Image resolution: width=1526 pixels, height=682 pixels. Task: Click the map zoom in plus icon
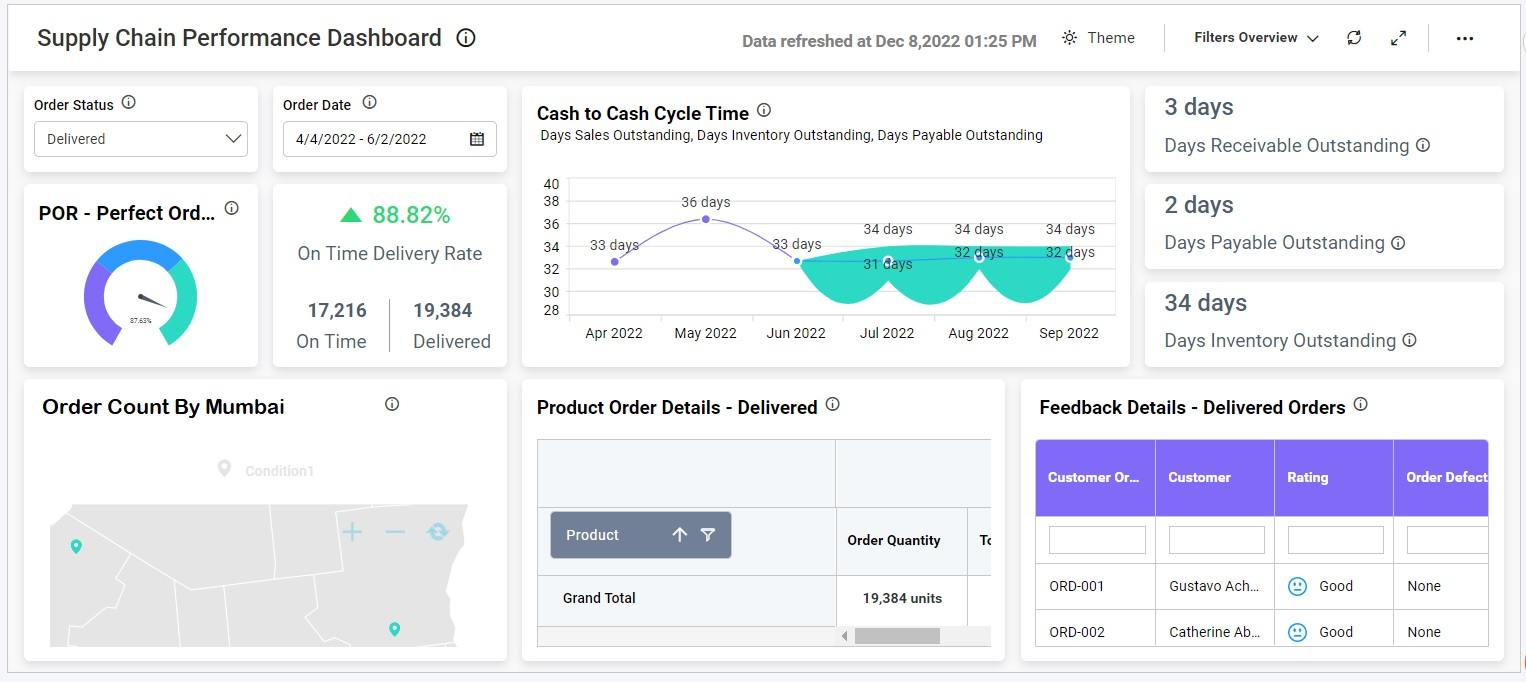352,532
